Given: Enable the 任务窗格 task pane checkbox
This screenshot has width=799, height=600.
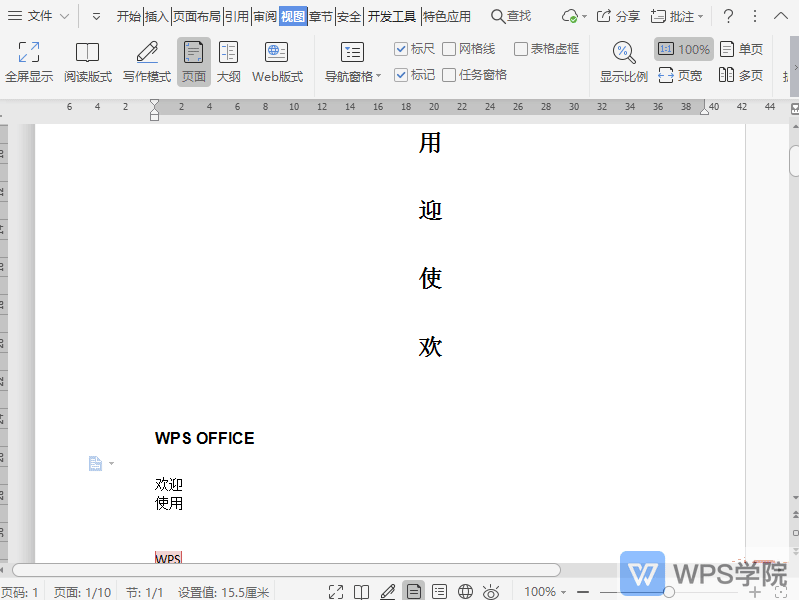Looking at the screenshot, I should point(449,75).
